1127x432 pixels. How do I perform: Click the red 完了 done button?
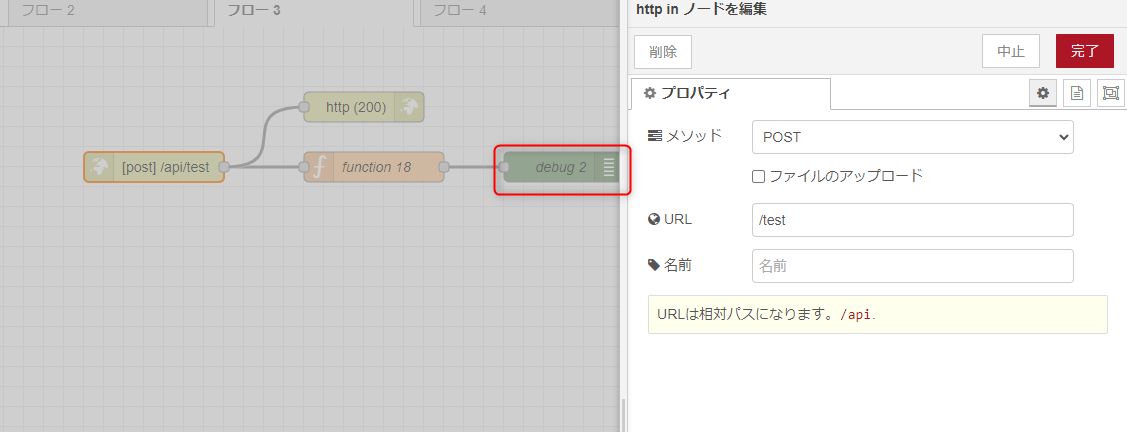1085,51
